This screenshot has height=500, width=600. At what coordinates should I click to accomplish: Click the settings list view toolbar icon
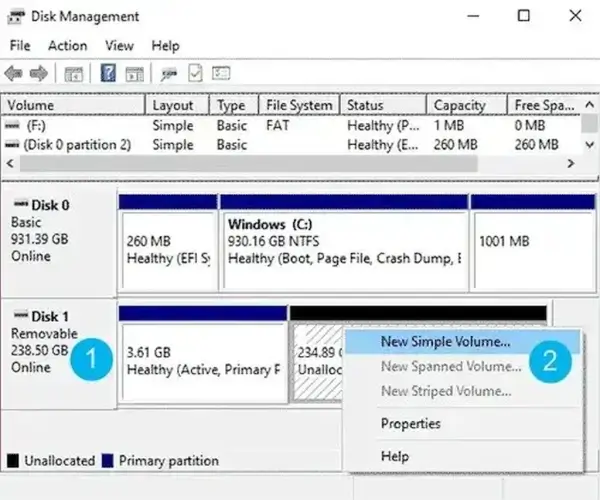[x=221, y=73]
